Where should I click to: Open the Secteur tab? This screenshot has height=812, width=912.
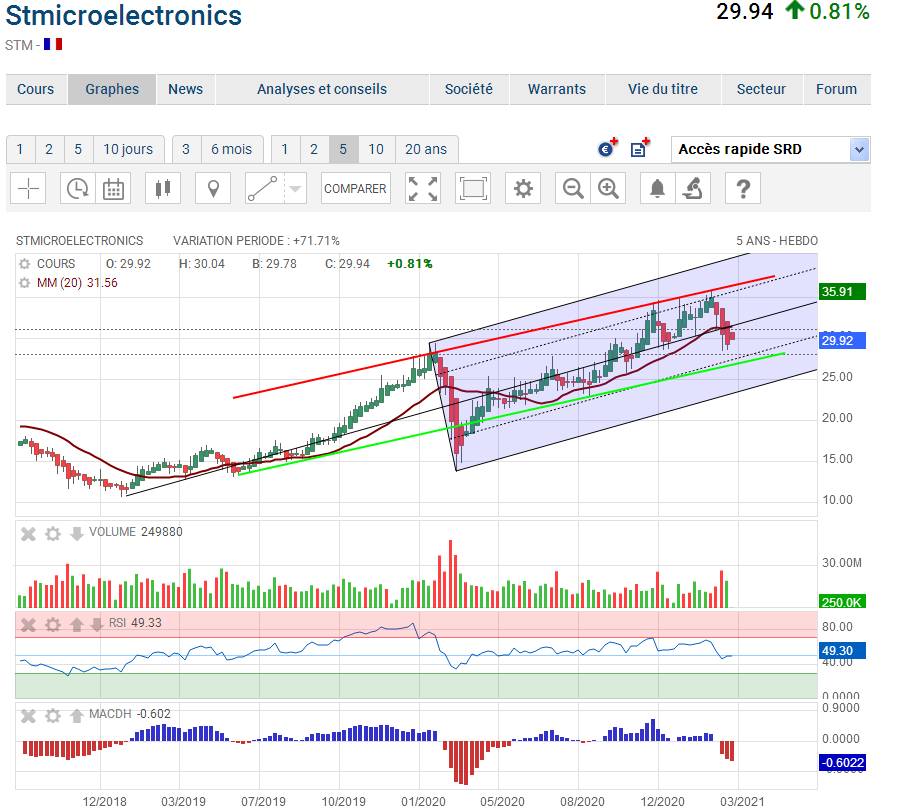tap(761, 89)
